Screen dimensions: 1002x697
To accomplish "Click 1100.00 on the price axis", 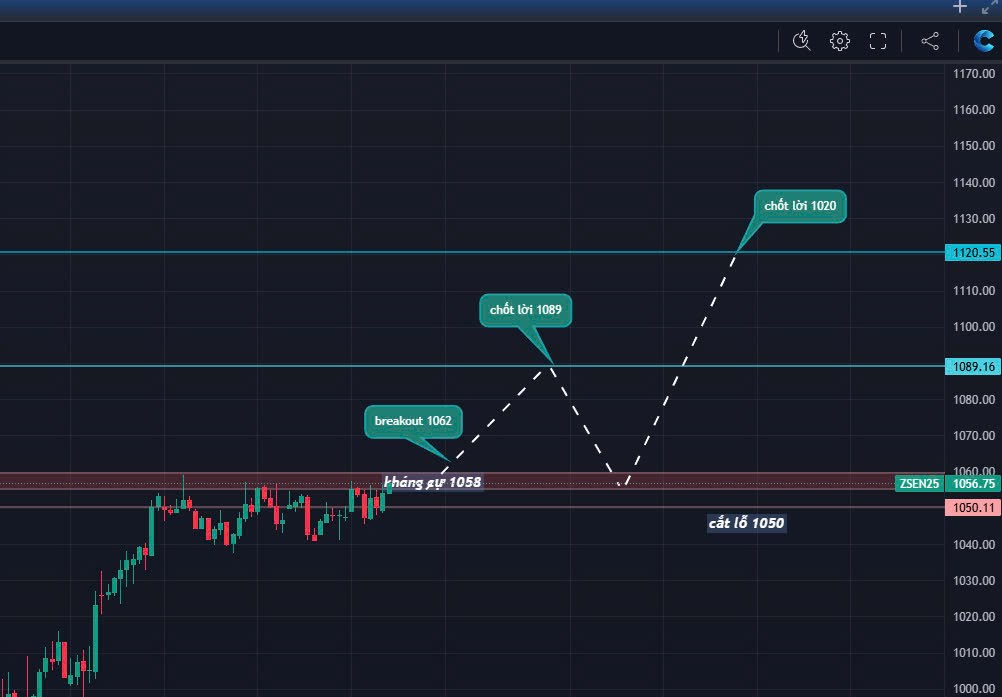I will coord(974,327).
